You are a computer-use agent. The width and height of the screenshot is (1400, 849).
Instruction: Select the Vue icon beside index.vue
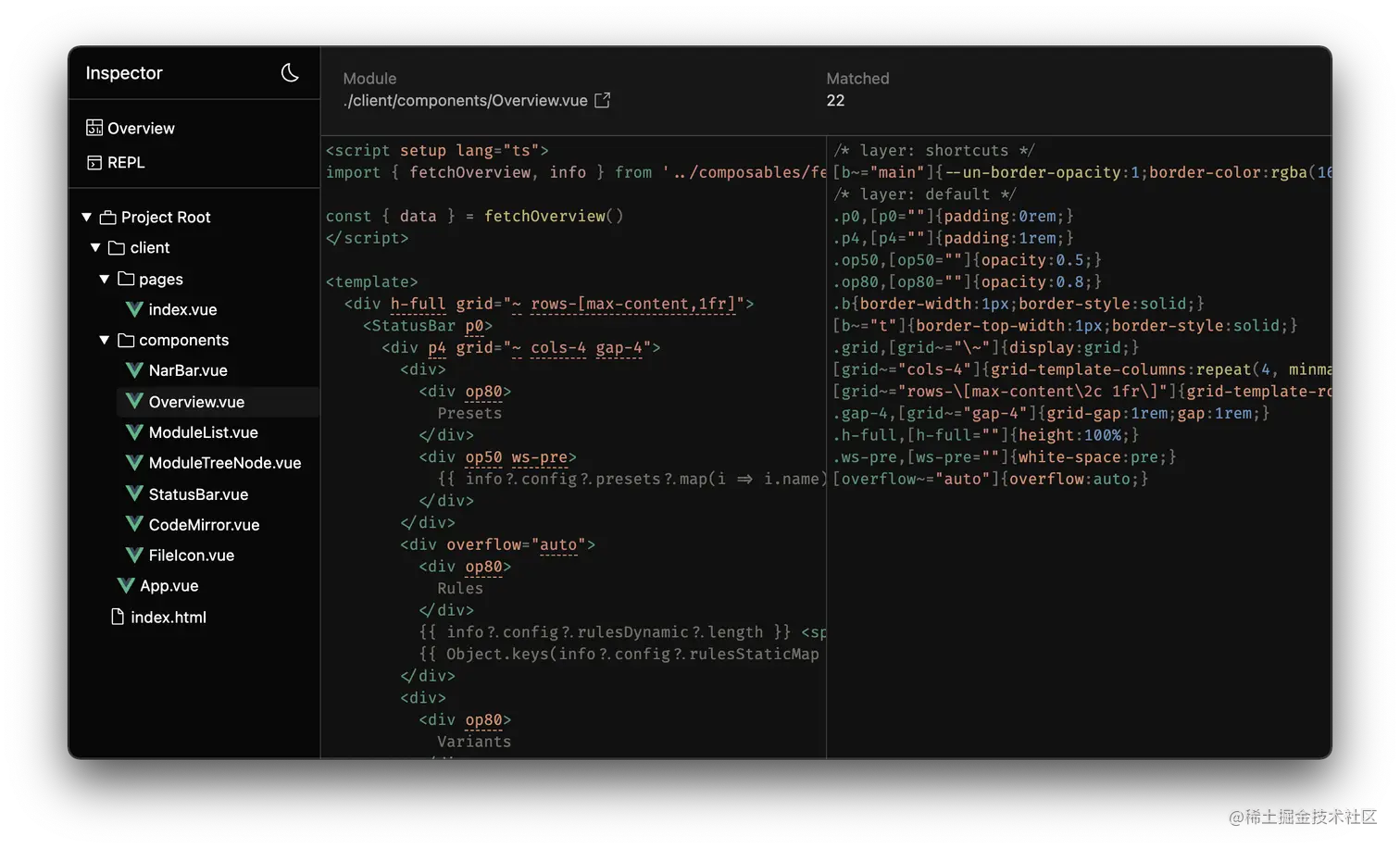[x=134, y=309]
